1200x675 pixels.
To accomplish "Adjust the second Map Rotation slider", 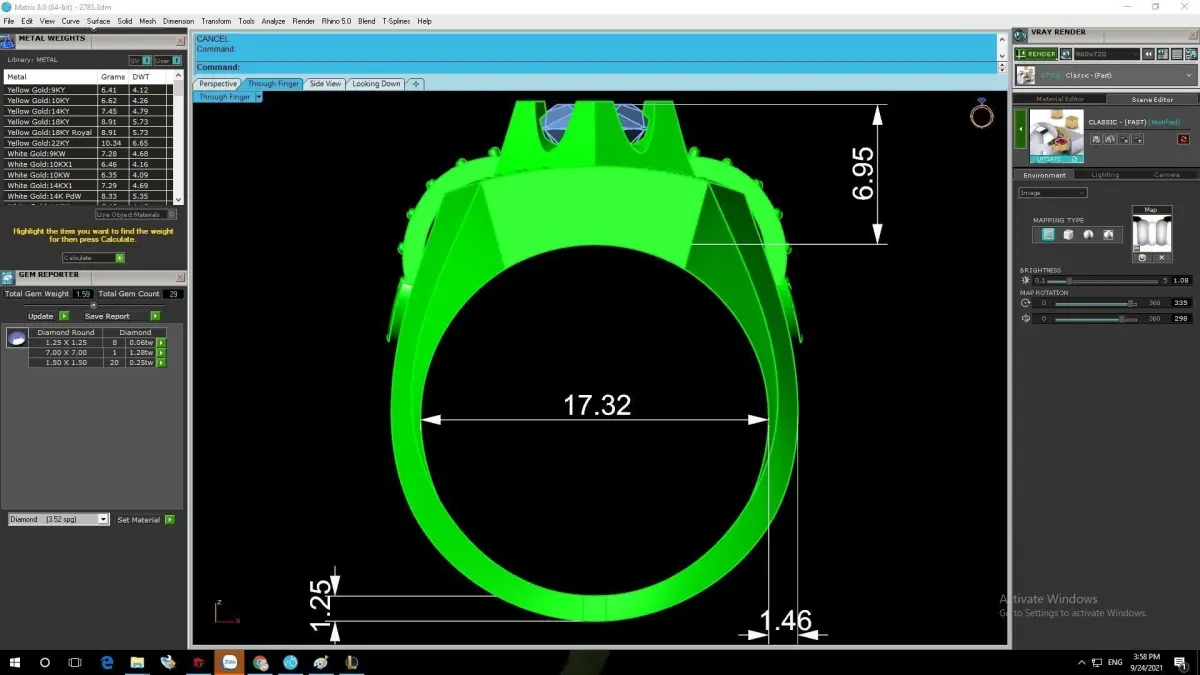I will tap(1098, 319).
